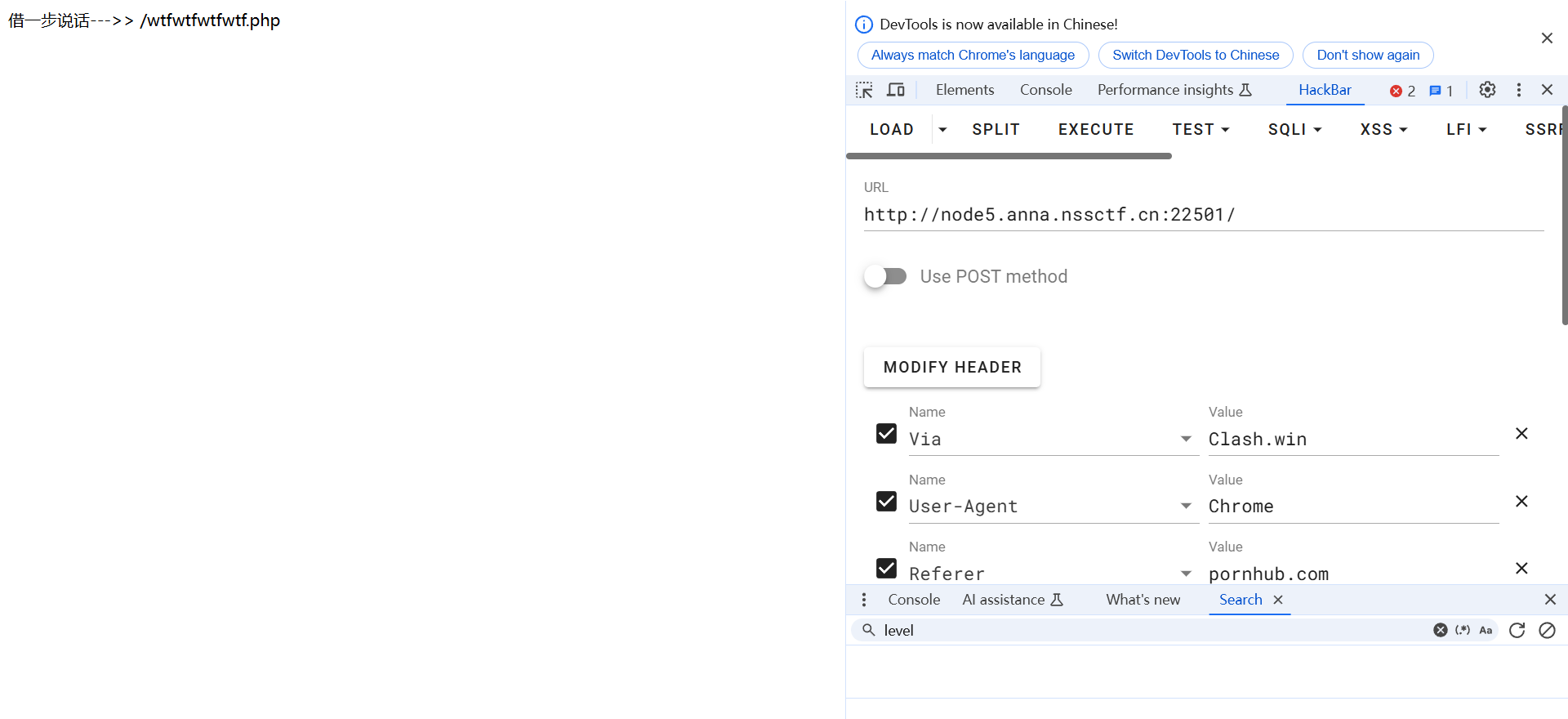This screenshot has height=719, width=1568.
Task: Refresh the search results
Action: [1517, 630]
